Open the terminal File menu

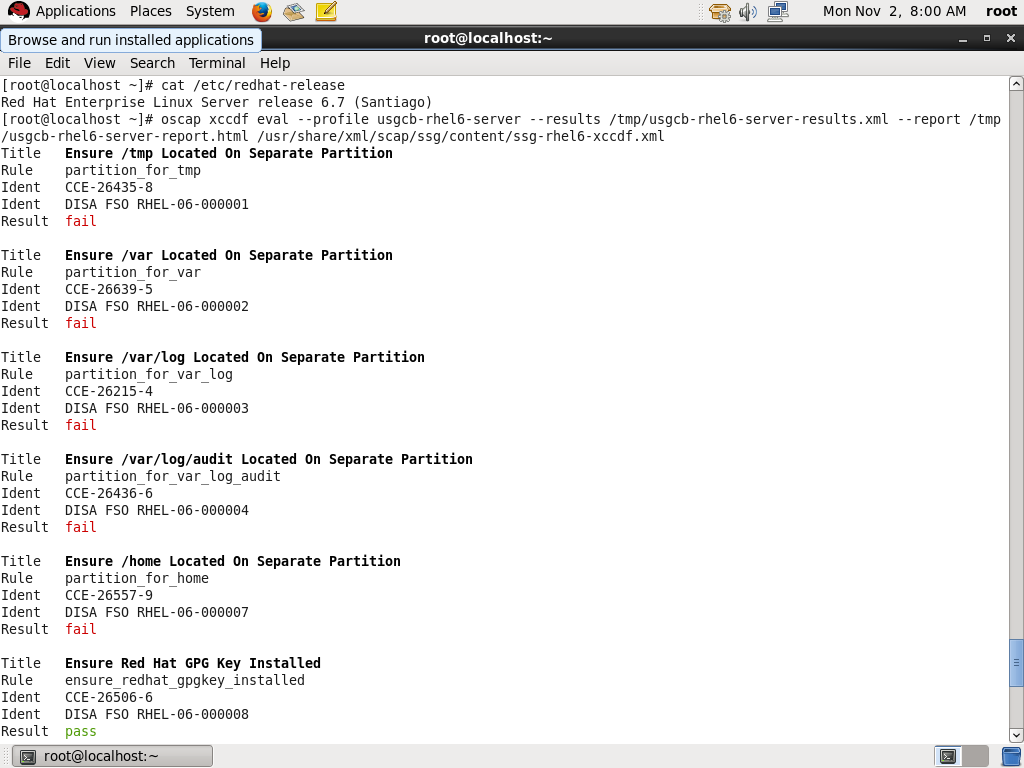pos(19,63)
